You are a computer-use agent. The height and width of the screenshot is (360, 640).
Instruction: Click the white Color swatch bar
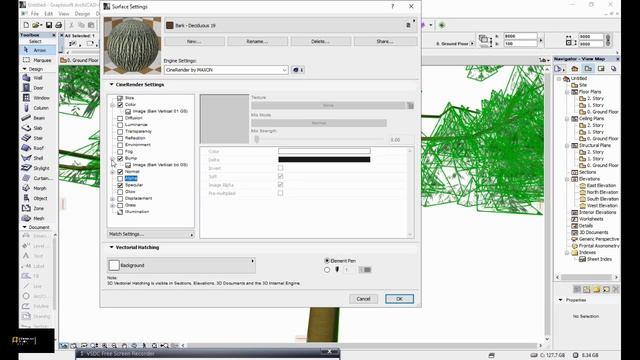324,151
